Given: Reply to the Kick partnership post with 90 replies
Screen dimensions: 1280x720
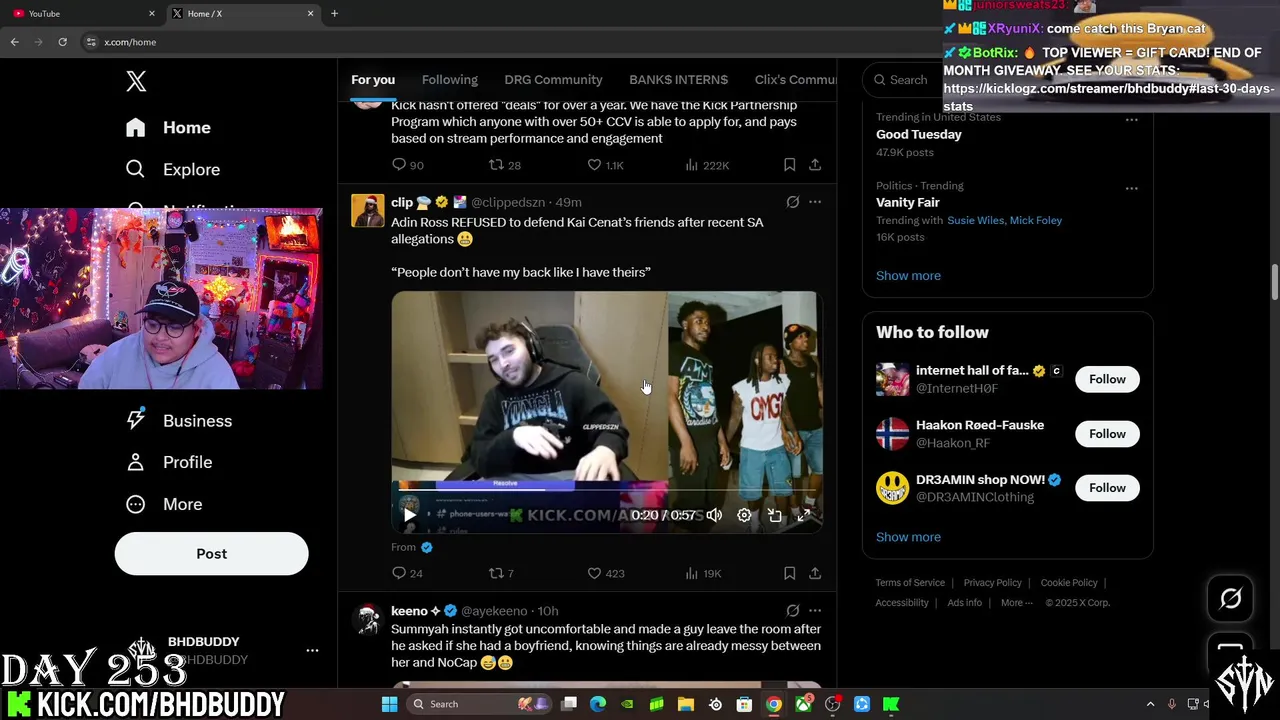Looking at the screenshot, I should tap(407, 165).
